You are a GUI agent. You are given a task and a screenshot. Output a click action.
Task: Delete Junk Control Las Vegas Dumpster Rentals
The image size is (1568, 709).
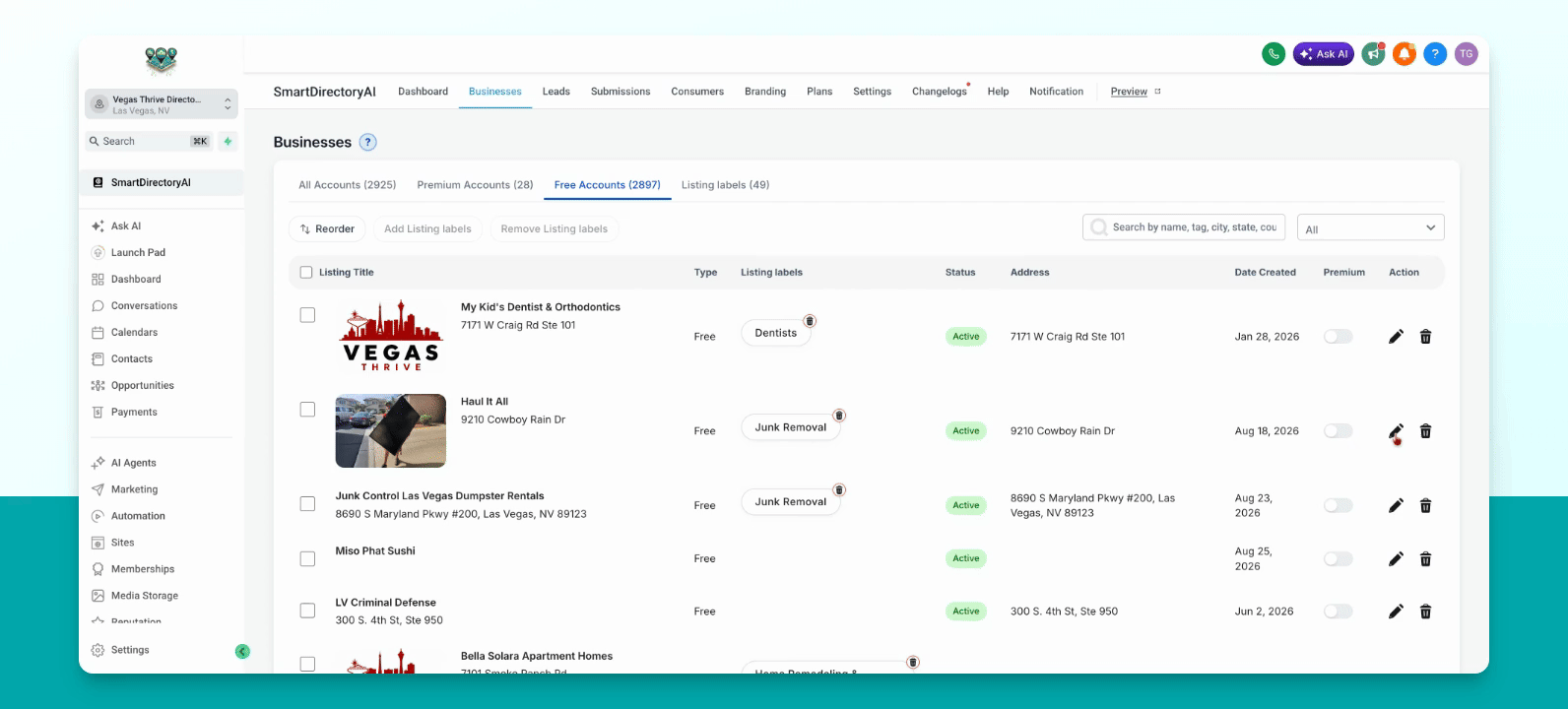pos(1425,506)
